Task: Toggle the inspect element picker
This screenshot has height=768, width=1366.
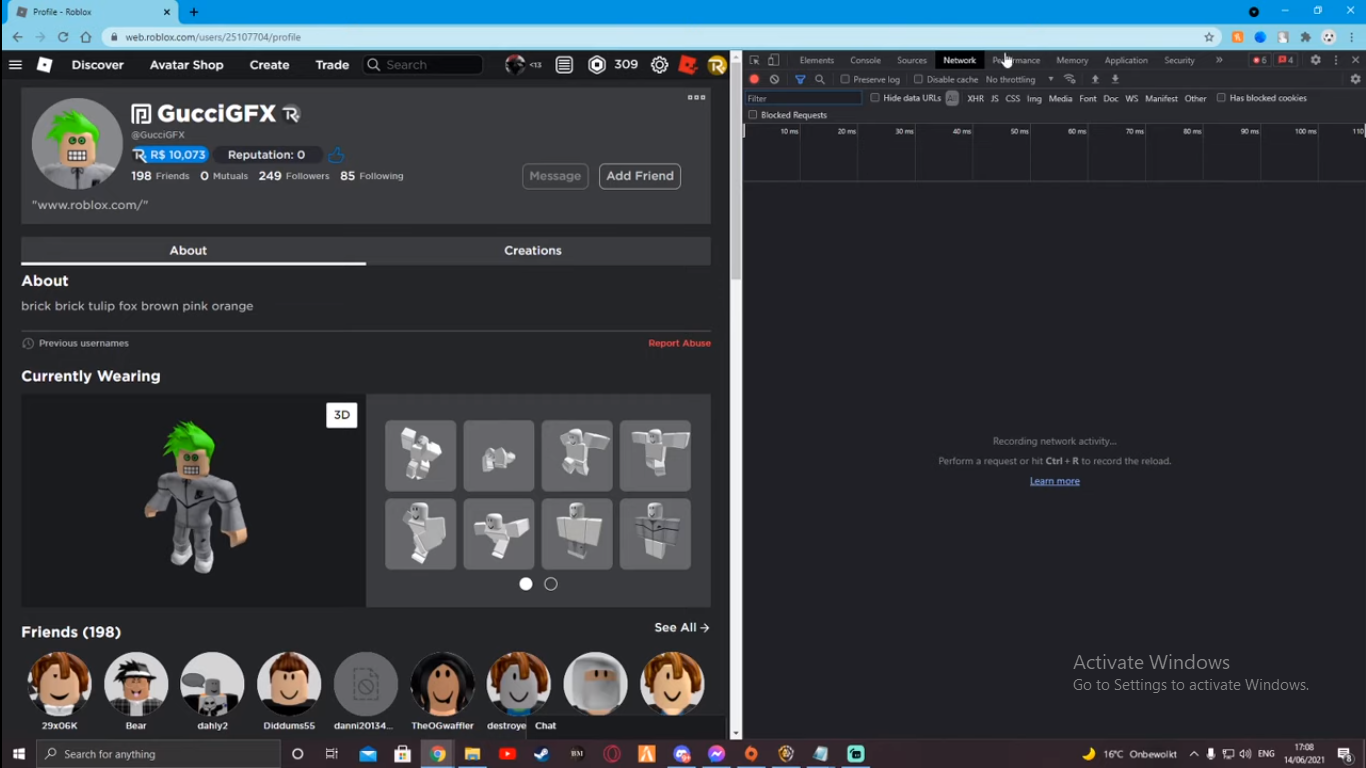Action: pyautogui.click(x=754, y=60)
